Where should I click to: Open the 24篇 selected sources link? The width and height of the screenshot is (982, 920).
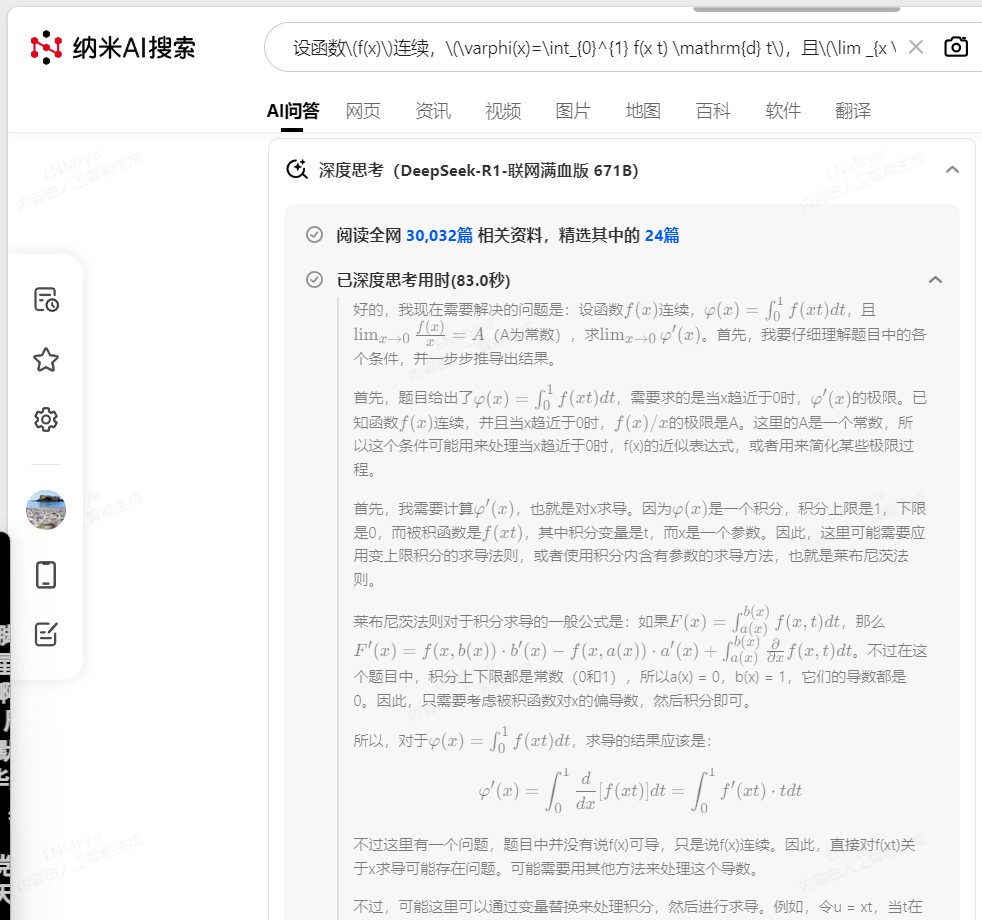[662, 235]
